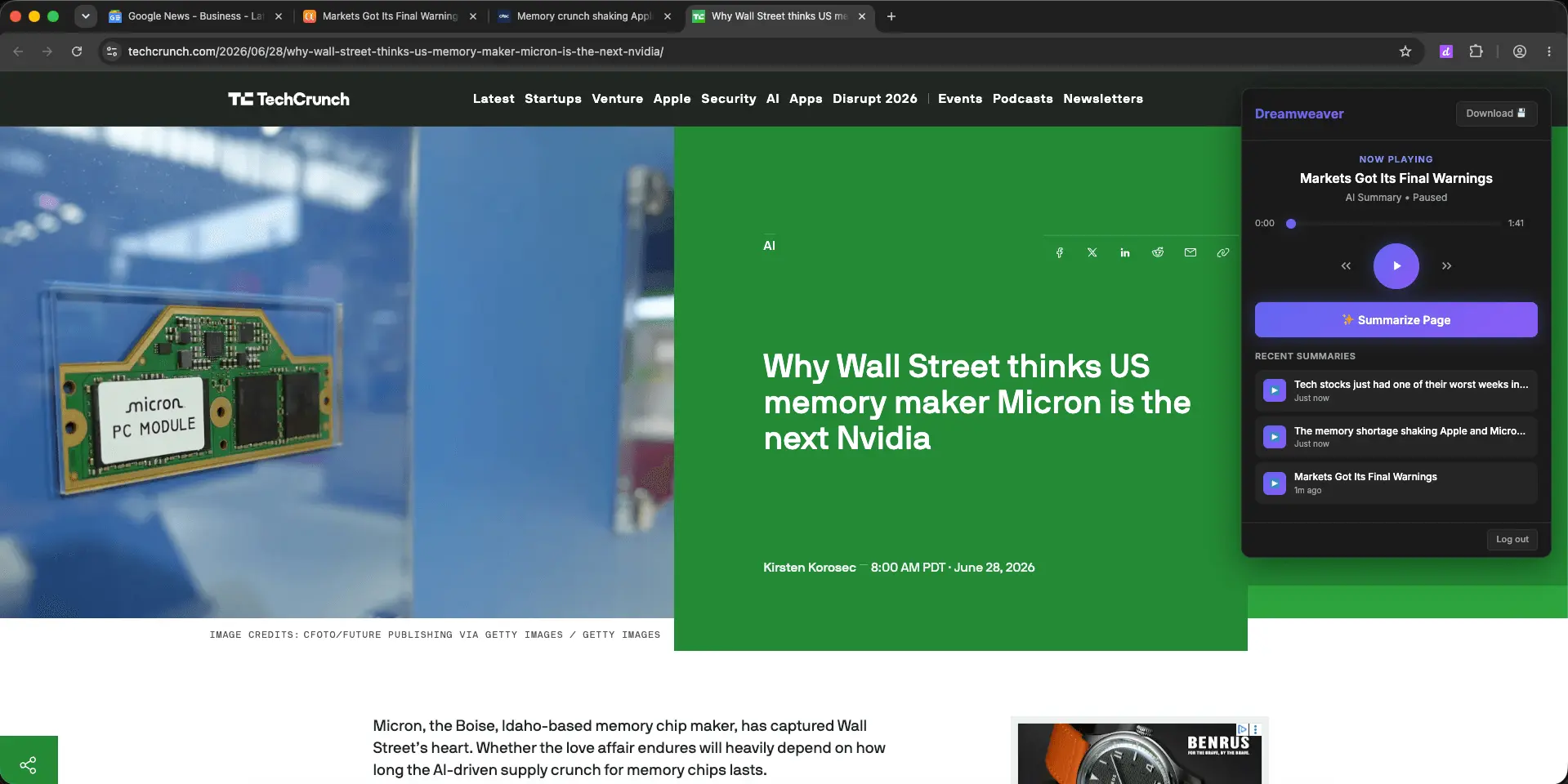Play recent 'Markets Got Its Final Warnings' summary

pyautogui.click(x=1274, y=483)
